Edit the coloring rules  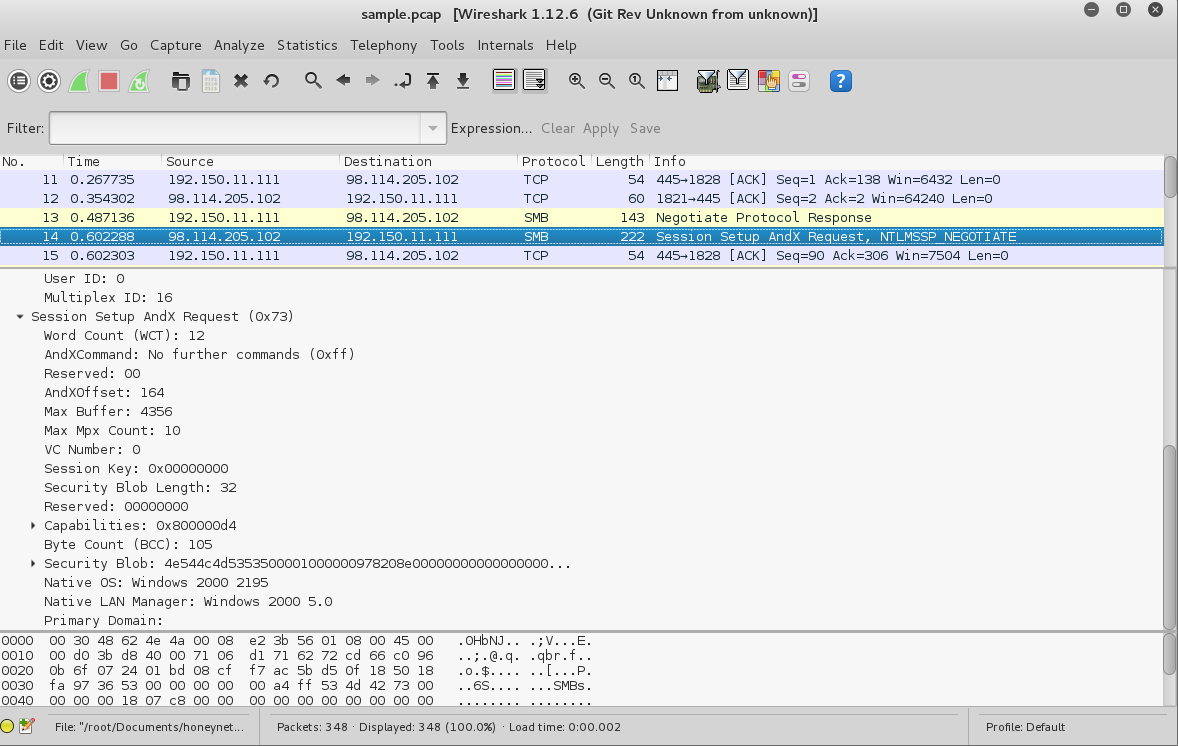pyautogui.click(x=768, y=81)
